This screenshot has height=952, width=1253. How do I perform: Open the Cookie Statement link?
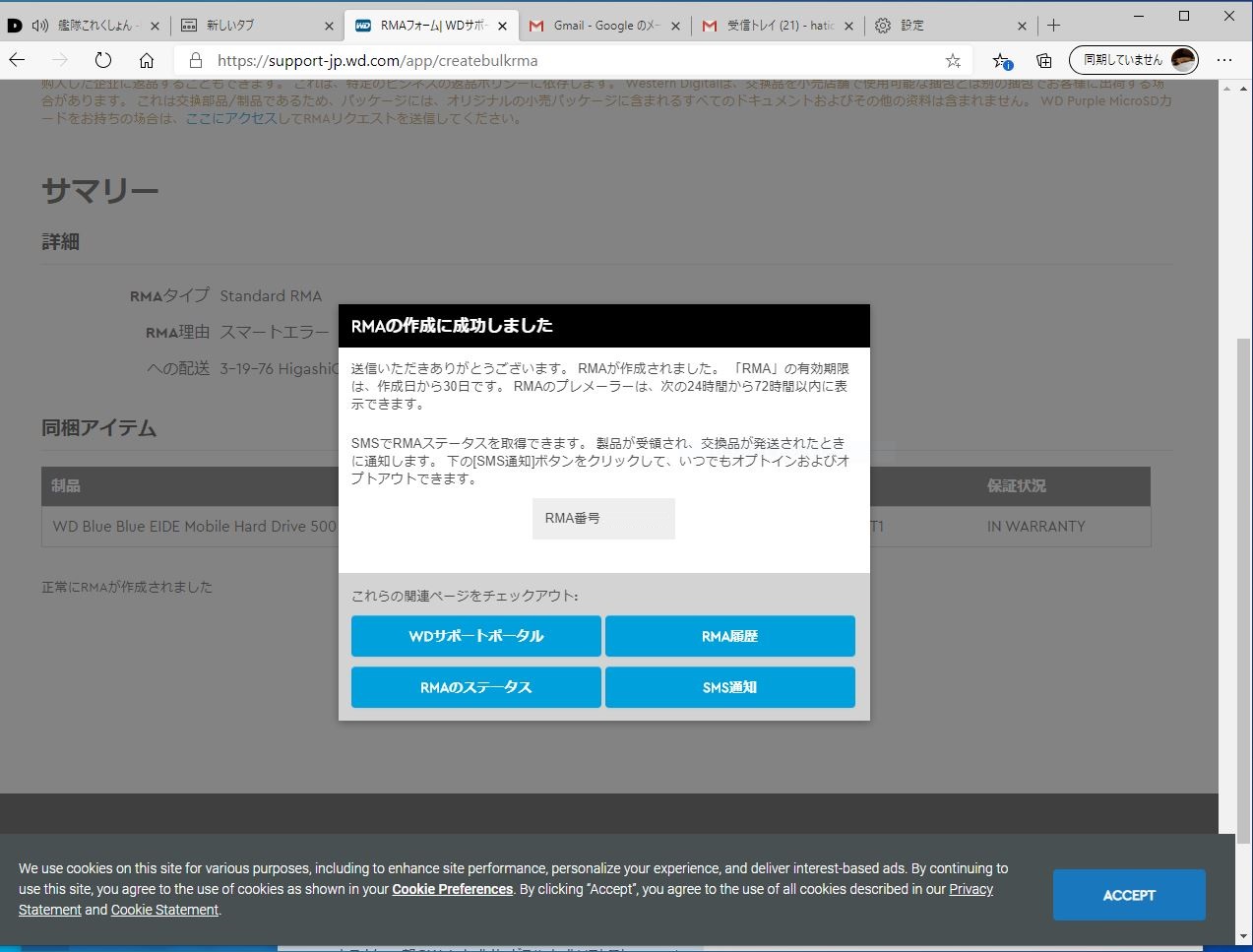point(164,910)
